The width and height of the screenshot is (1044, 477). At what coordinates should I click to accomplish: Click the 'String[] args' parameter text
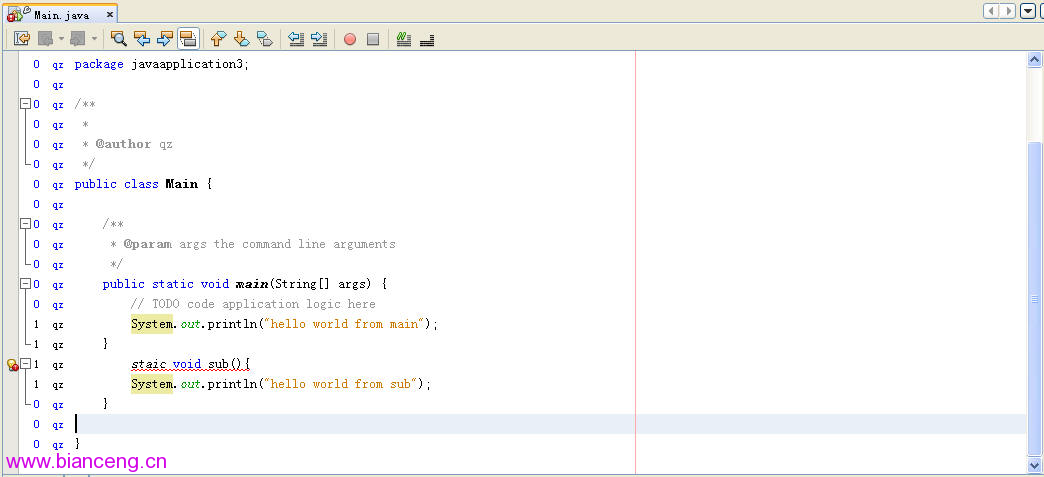320,284
